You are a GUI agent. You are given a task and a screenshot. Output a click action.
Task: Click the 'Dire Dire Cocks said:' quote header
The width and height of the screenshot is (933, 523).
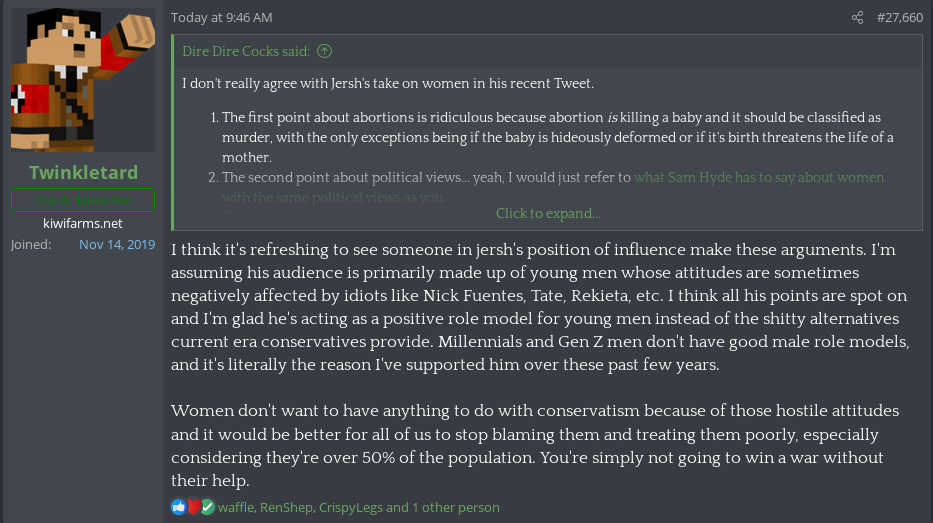pyautogui.click(x=246, y=51)
